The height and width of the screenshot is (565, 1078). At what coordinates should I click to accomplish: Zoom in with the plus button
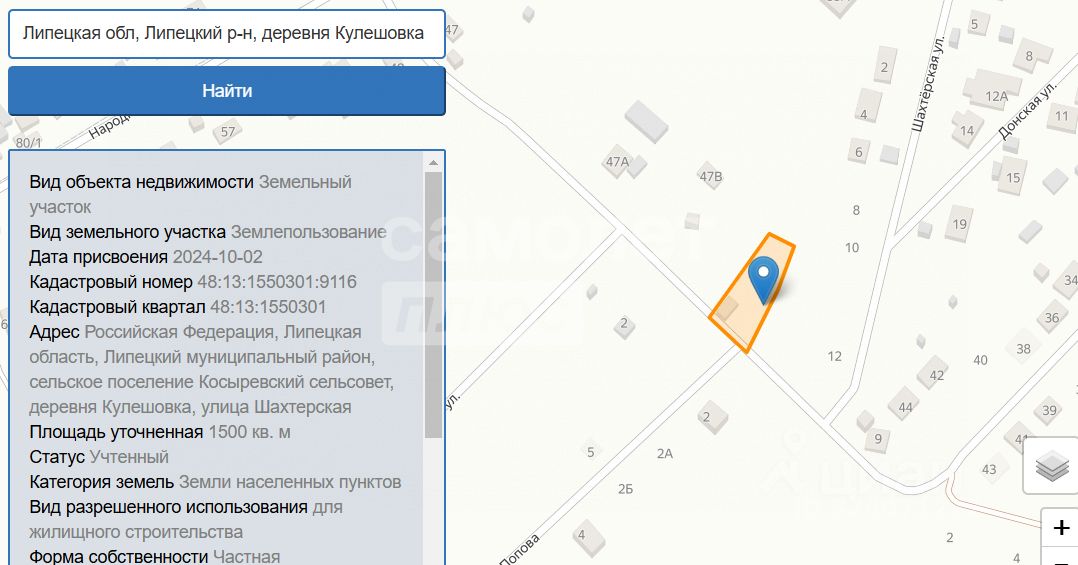click(1061, 527)
